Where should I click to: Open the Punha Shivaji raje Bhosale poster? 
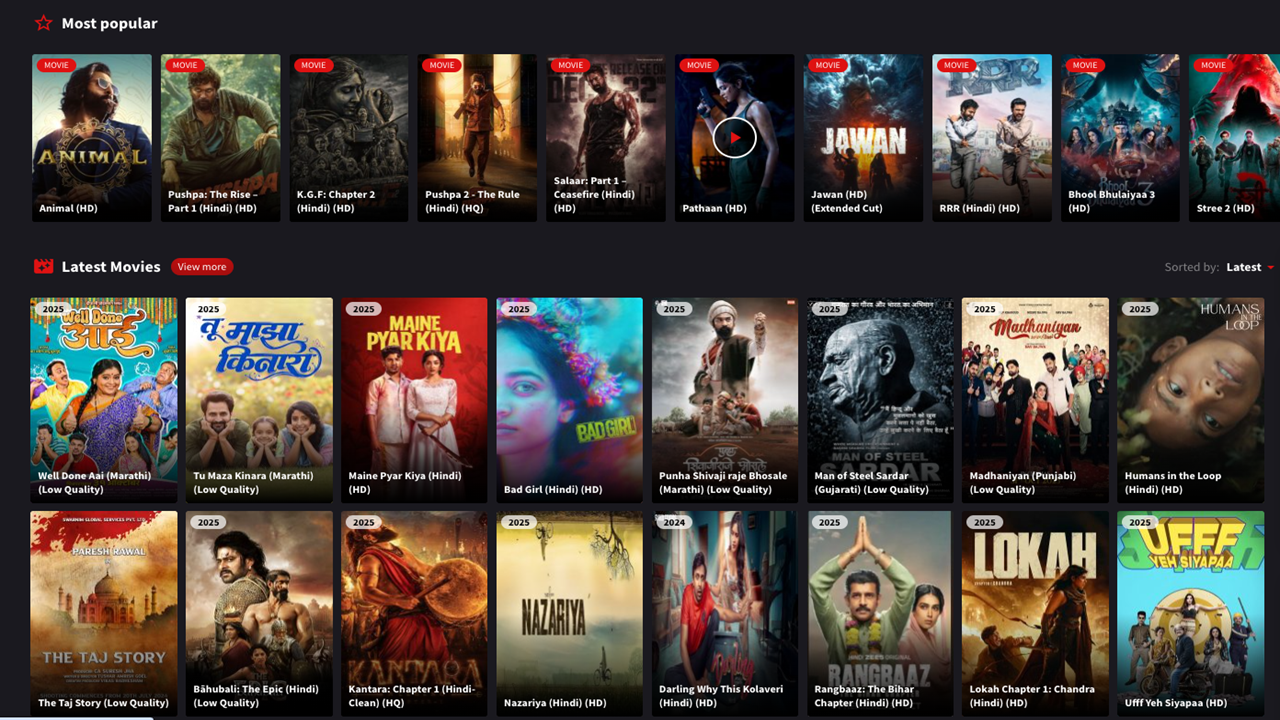pos(725,400)
